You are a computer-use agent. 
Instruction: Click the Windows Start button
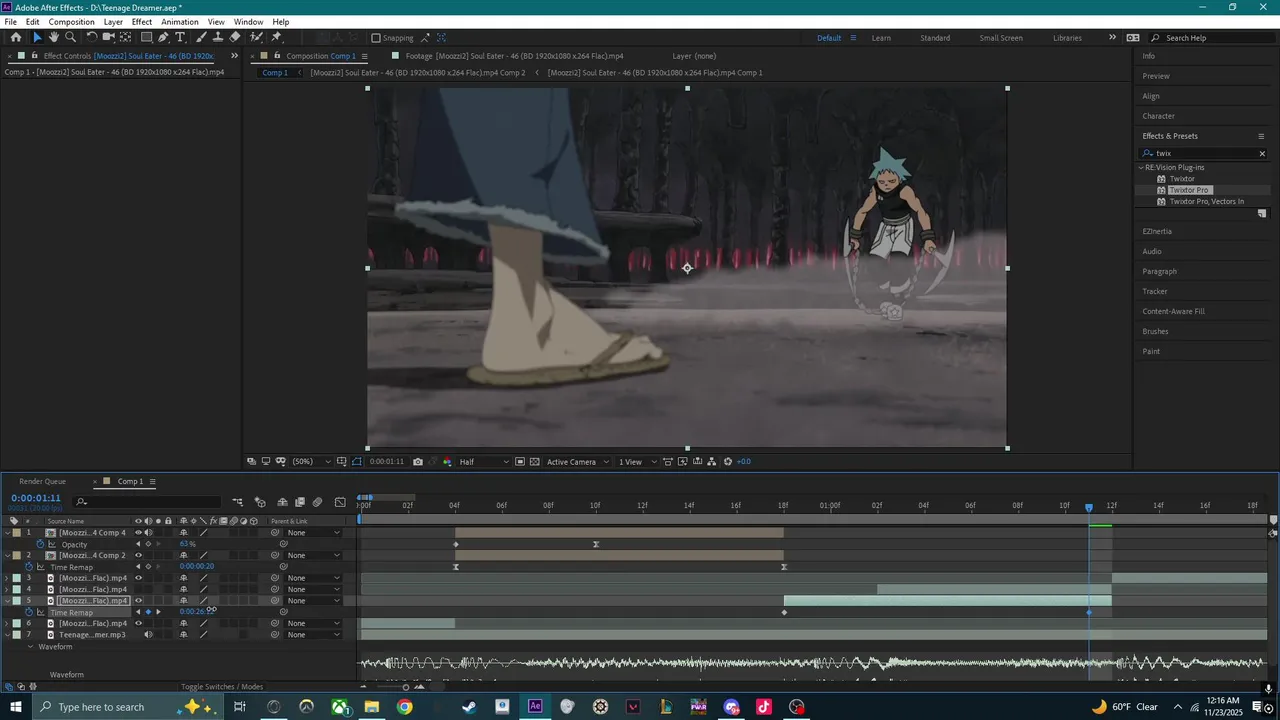tap(17, 707)
